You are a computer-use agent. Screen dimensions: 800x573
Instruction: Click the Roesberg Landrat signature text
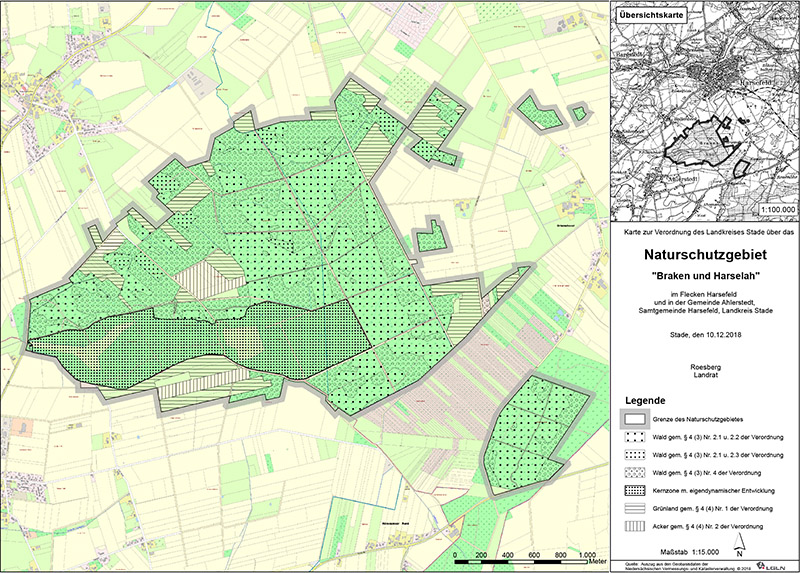(x=706, y=372)
